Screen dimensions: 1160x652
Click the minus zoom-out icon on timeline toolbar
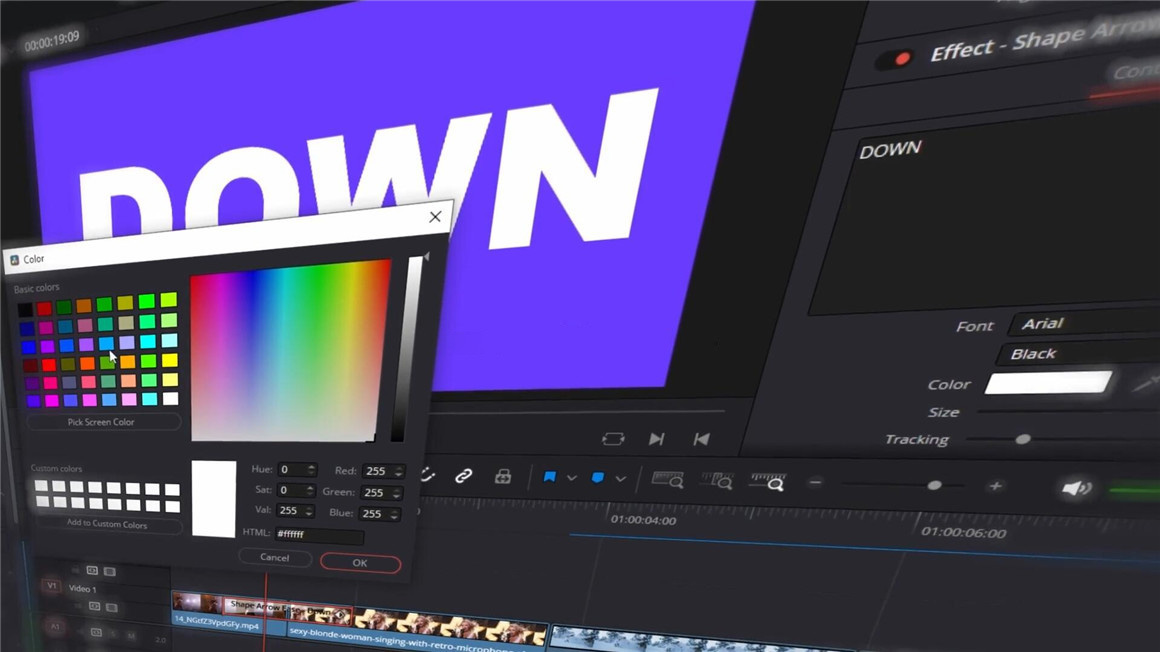(x=815, y=483)
